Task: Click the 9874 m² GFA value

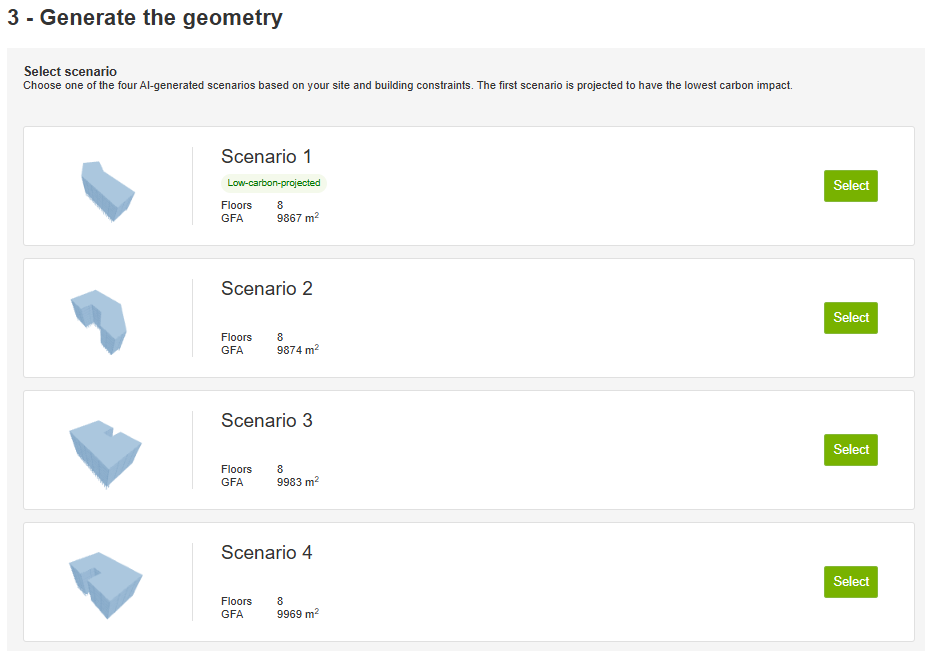Action: (x=297, y=350)
